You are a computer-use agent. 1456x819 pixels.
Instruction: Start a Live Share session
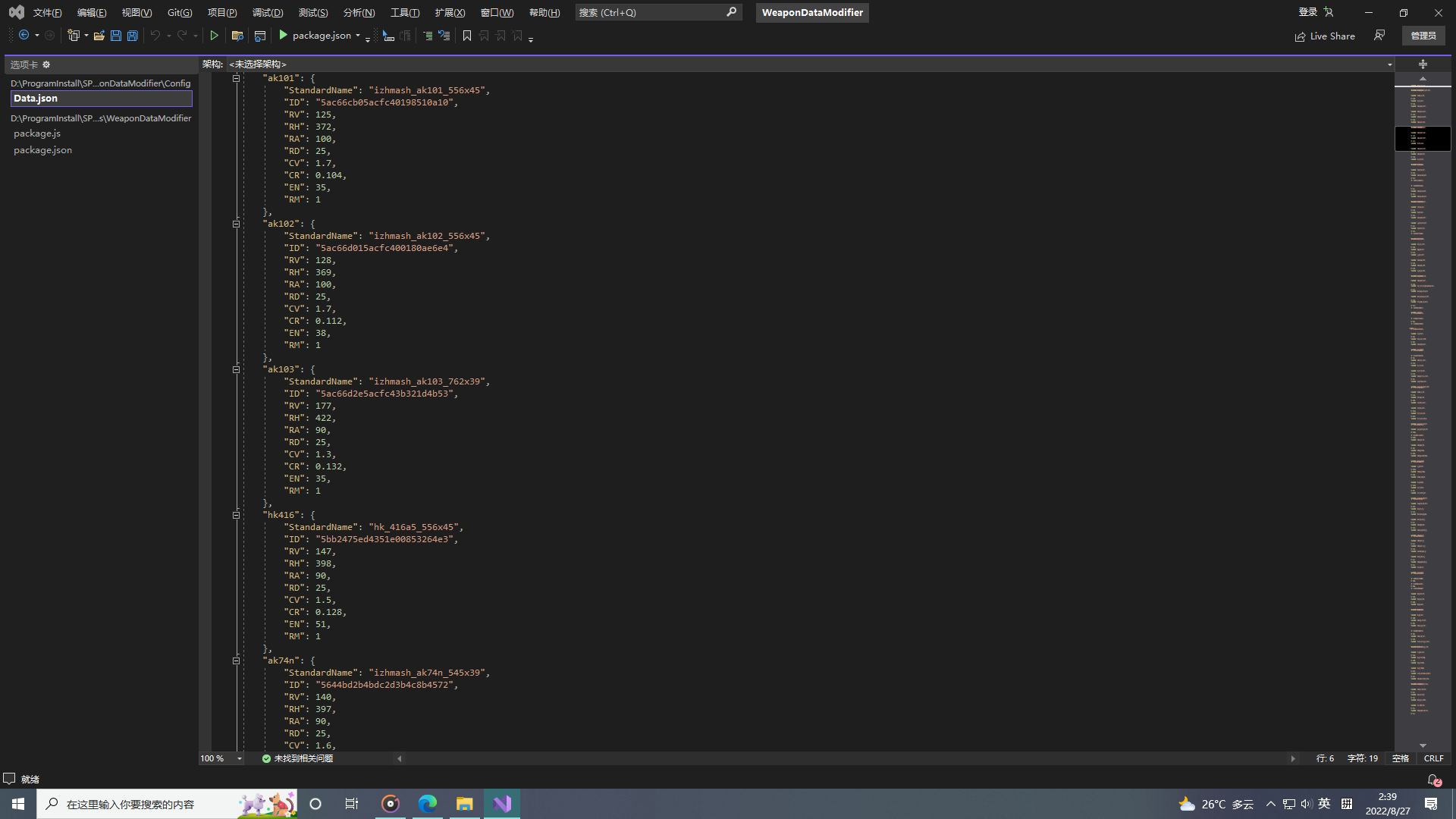pyautogui.click(x=1325, y=36)
